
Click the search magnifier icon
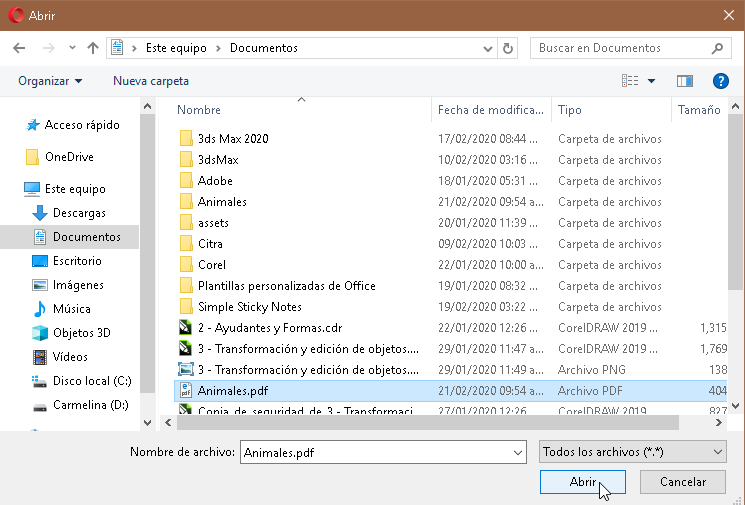717,48
